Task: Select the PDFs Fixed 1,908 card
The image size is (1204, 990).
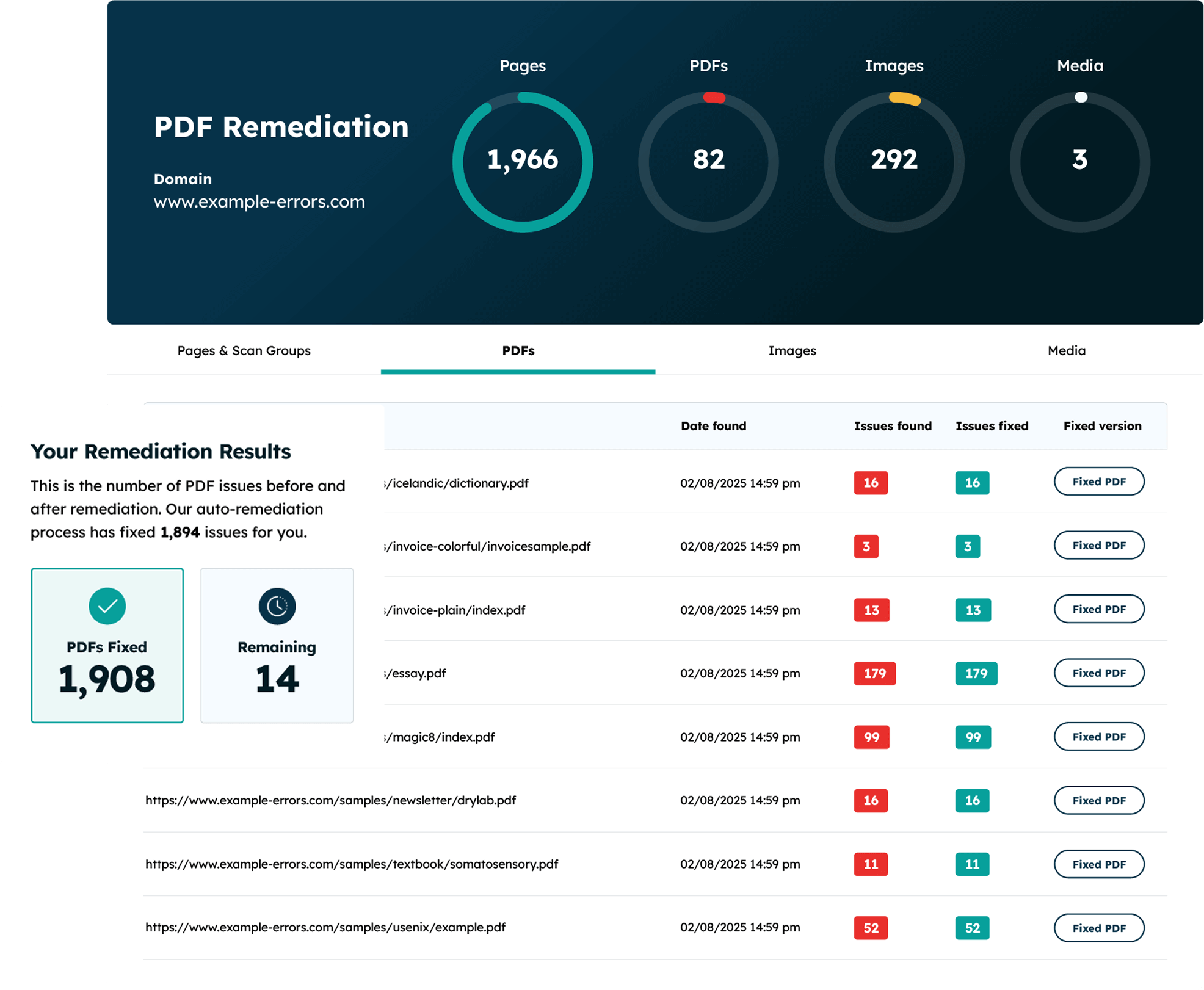Action: pyautogui.click(x=107, y=646)
